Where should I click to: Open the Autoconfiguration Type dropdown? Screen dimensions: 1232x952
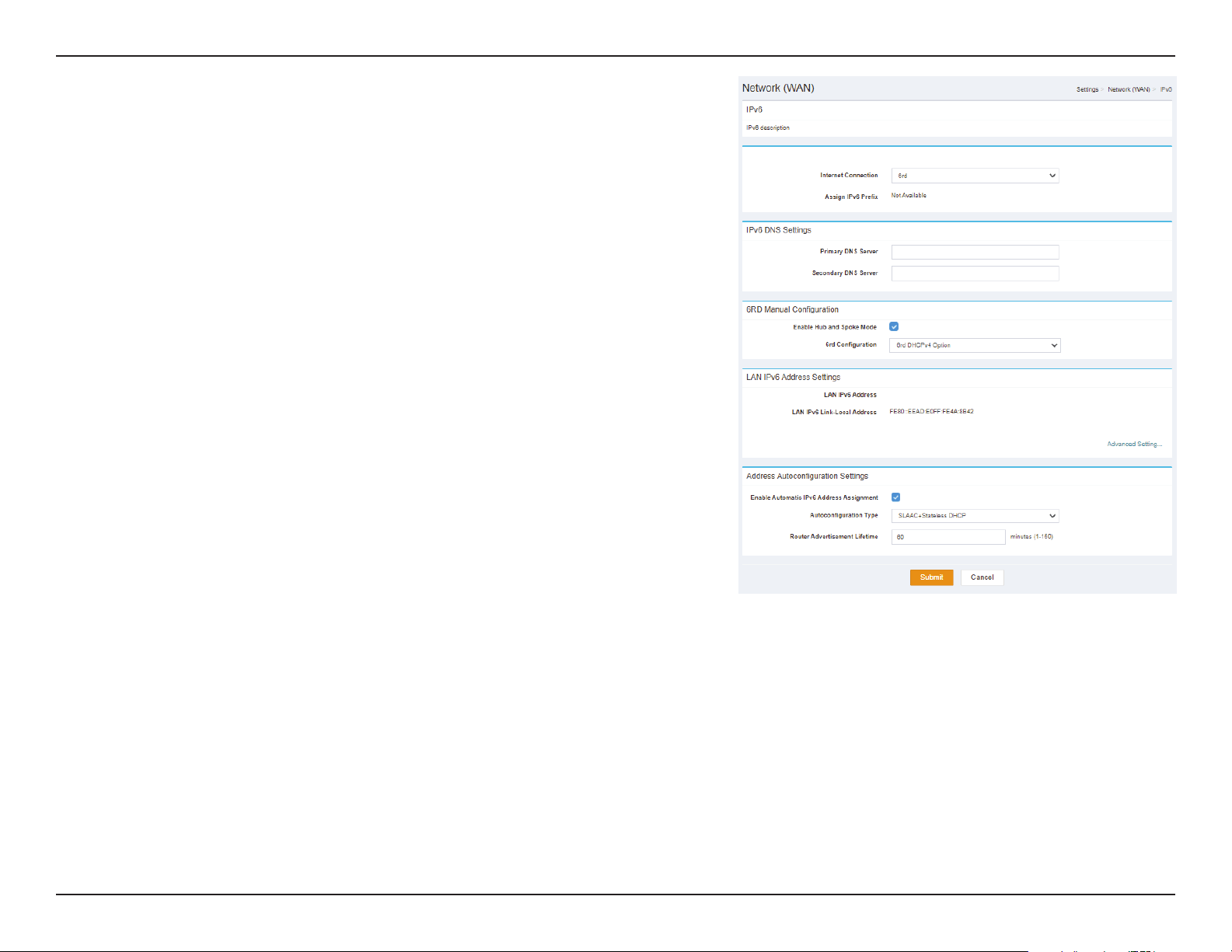tap(975, 516)
